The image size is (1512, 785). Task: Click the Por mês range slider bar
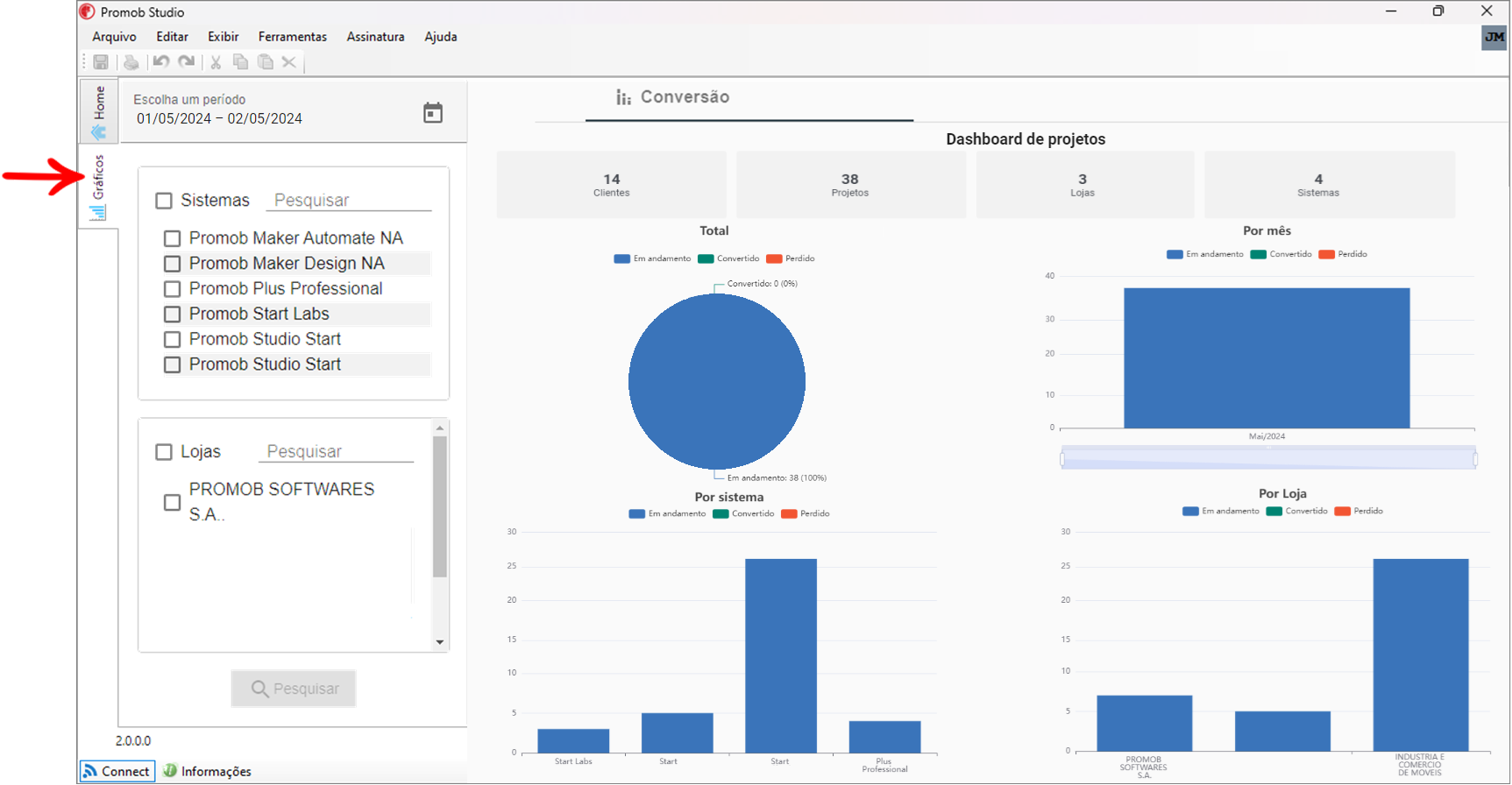click(x=1268, y=458)
